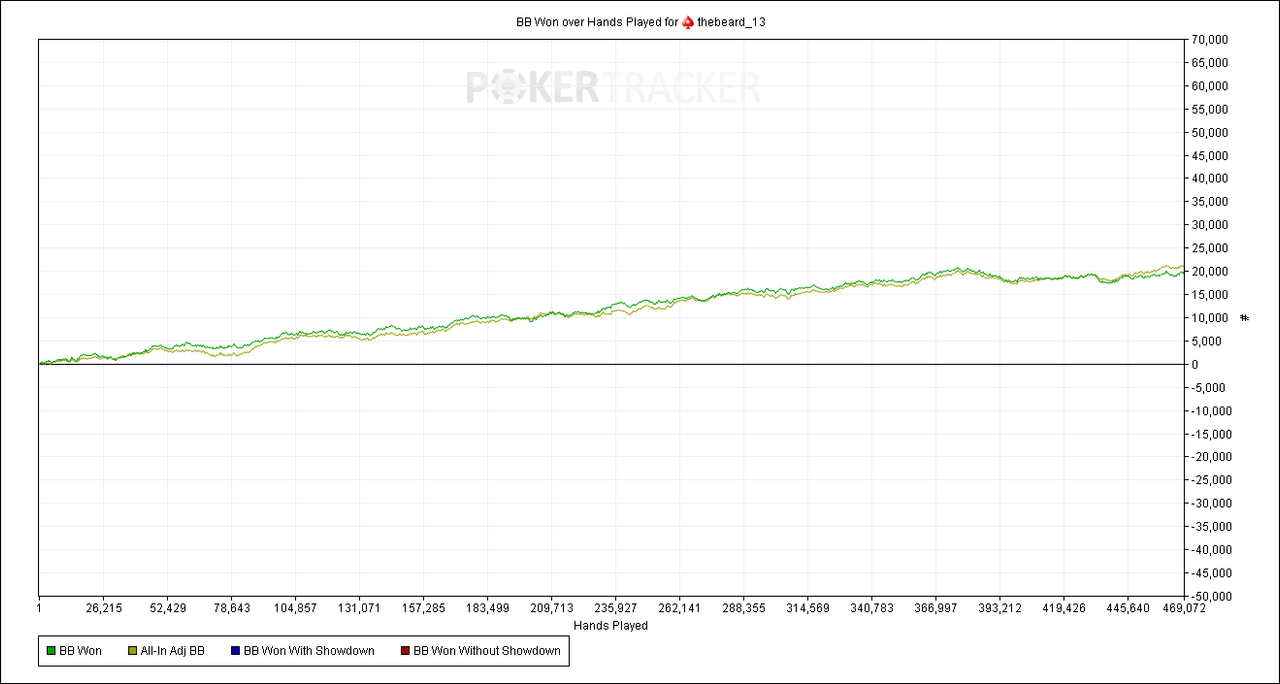The width and height of the screenshot is (1280, 684).
Task: Click the 70,000 y-axis value
Action: point(1210,40)
